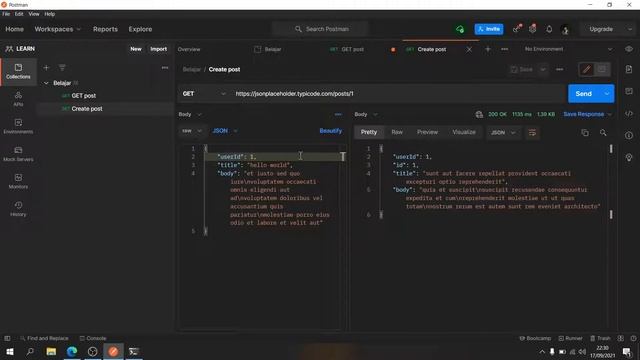Collapse the Belajar collection
Image resolution: width=640 pixels, height=360 pixels.
click(46, 83)
